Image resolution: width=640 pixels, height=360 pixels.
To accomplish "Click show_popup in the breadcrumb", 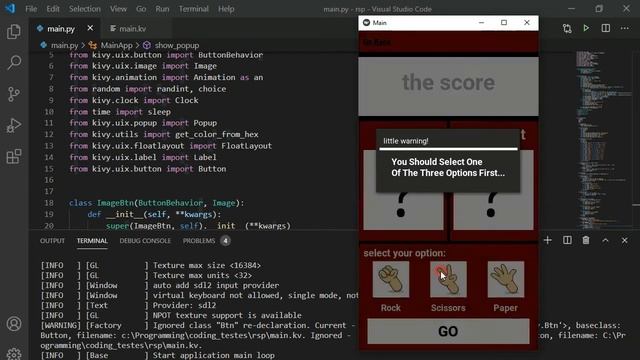I will coord(177,45).
